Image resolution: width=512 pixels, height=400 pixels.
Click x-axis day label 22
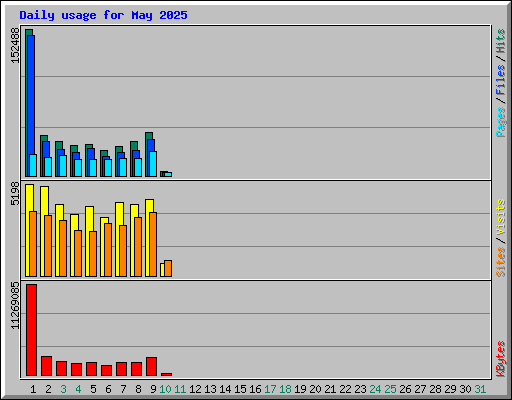point(345,389)
